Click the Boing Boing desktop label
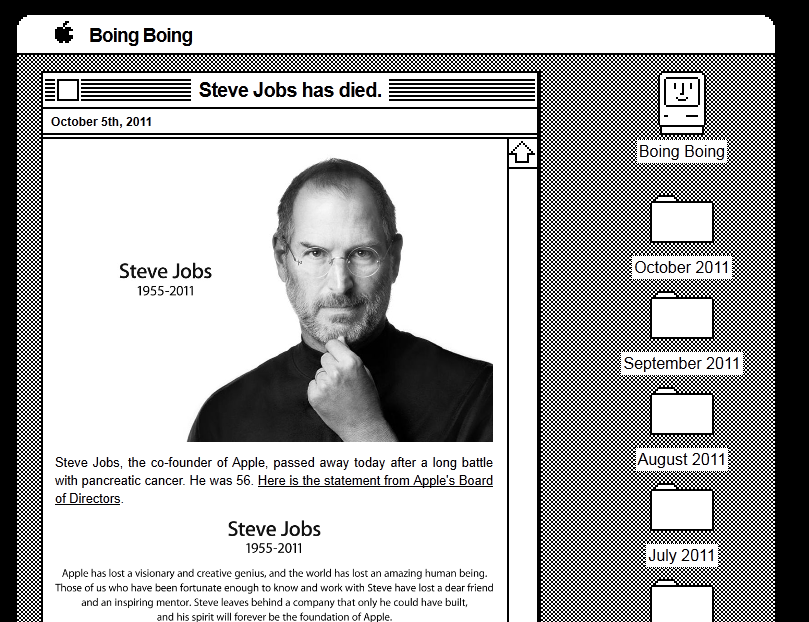The image size is (809, 622). coord(682,152)
